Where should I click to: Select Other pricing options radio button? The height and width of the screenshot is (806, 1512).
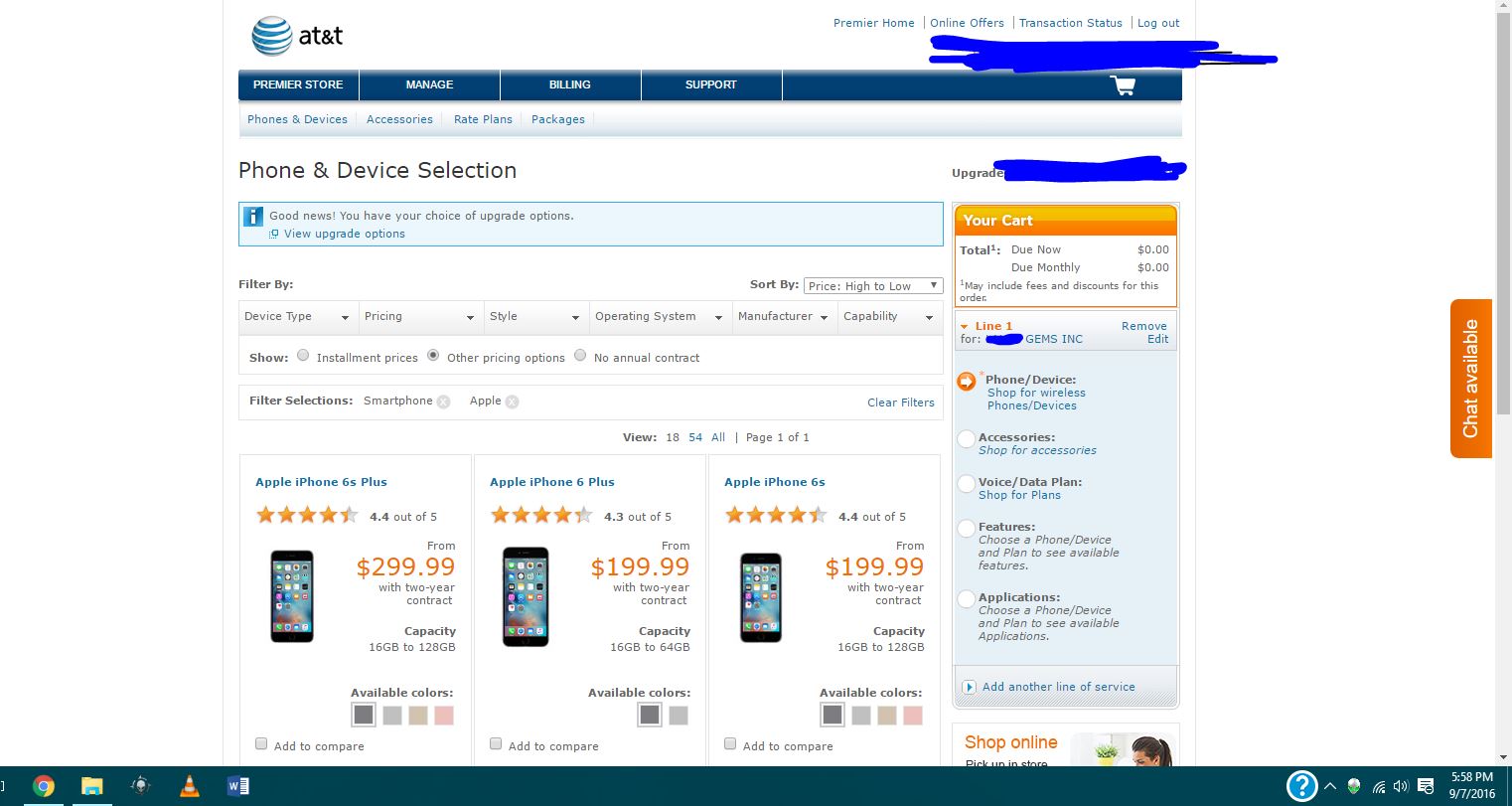point(433,356)
